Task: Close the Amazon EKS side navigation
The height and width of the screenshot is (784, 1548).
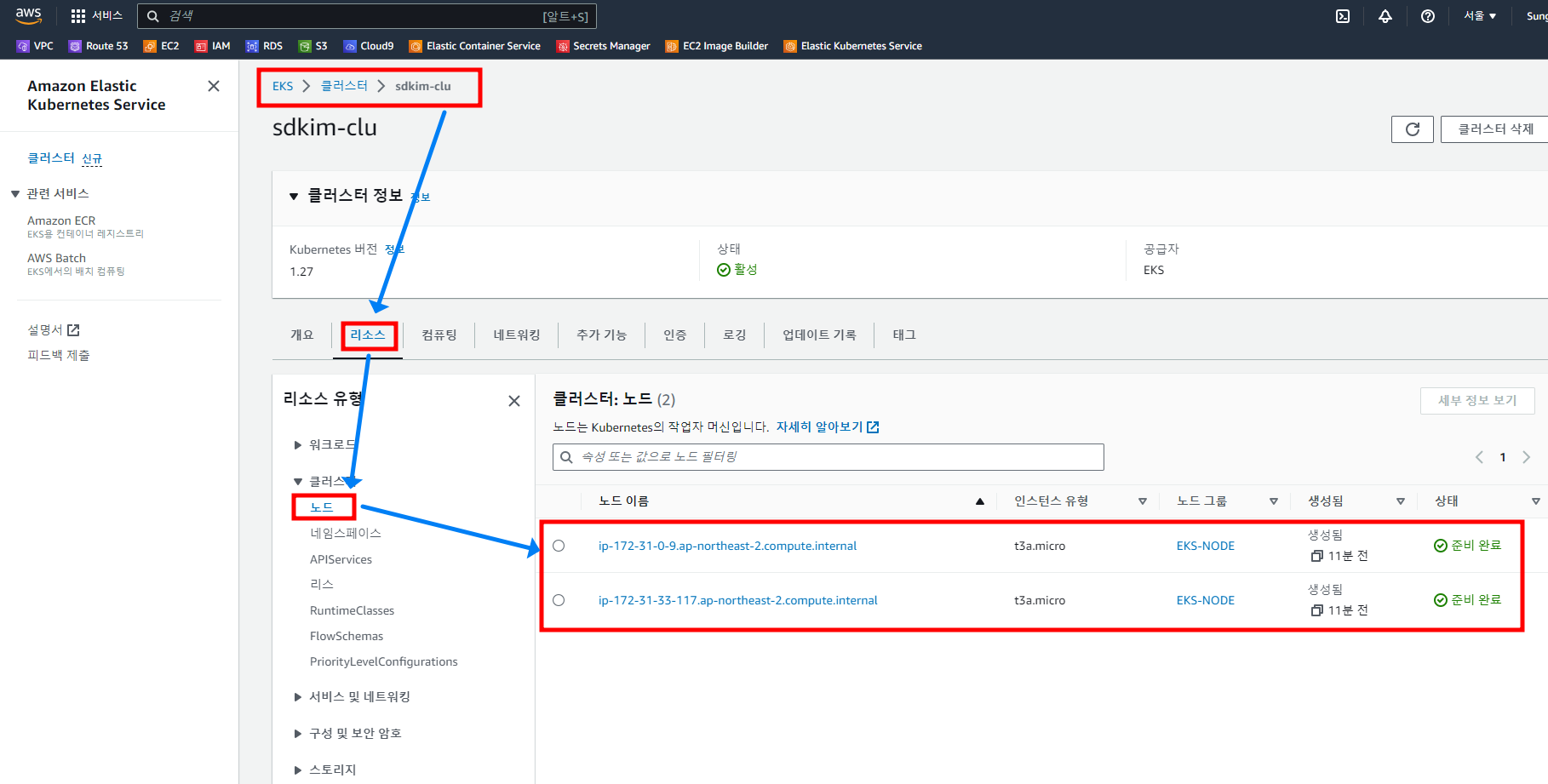Action: (x=214, y=86)
